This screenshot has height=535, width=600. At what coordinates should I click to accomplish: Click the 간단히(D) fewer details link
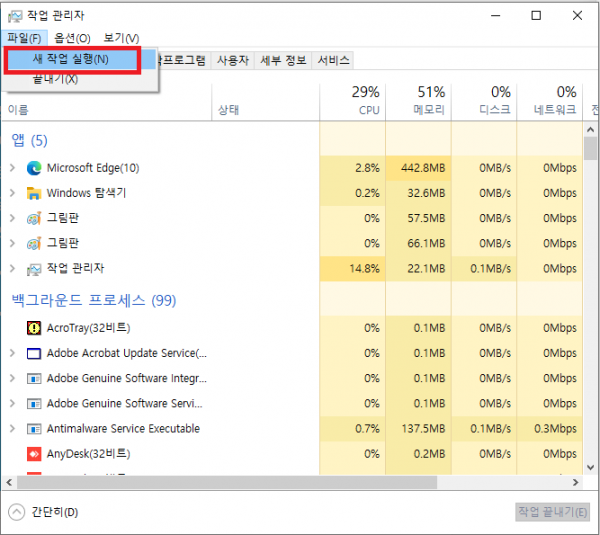55,512
